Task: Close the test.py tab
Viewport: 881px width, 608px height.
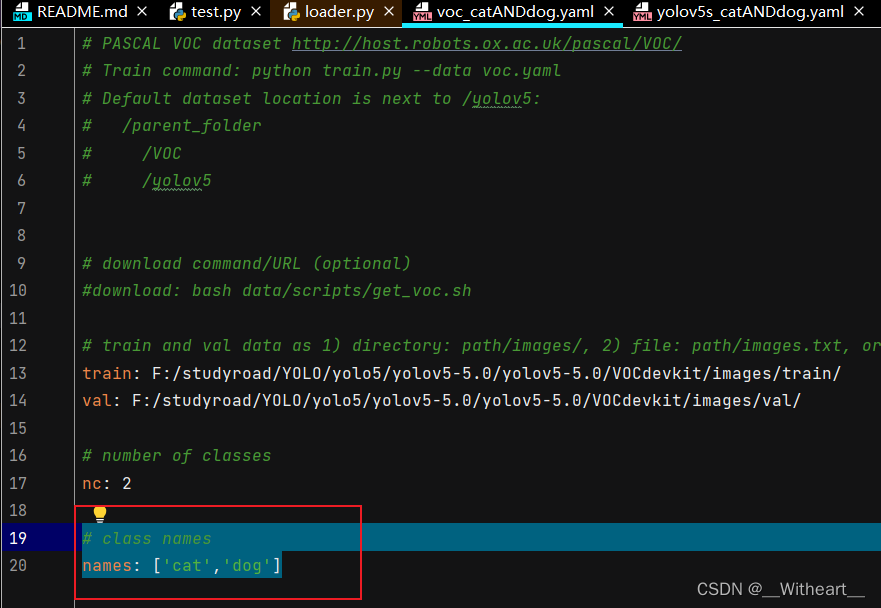Action: pyautogui.click(x=256, y=11)
